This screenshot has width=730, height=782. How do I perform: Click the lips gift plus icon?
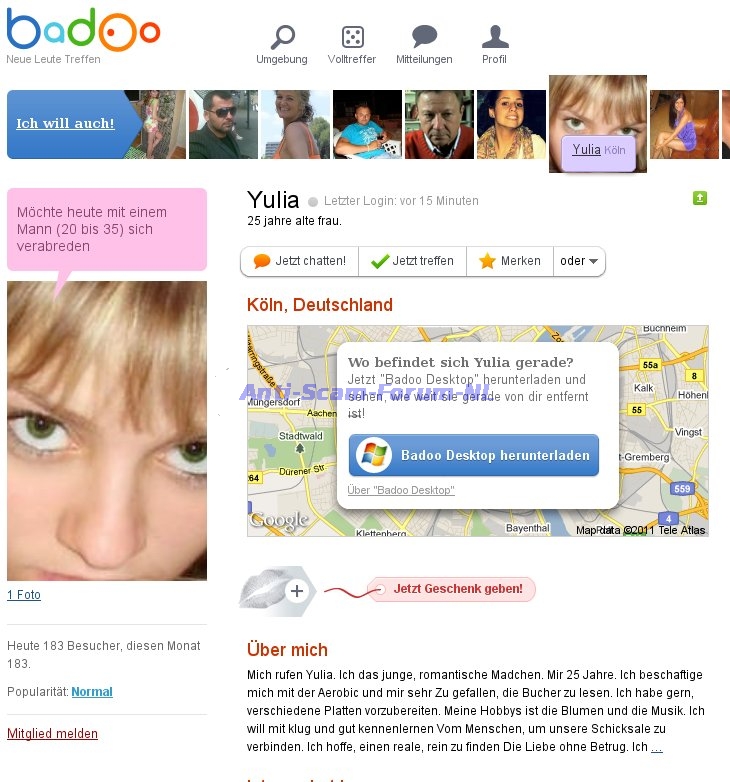pos(297,591)
